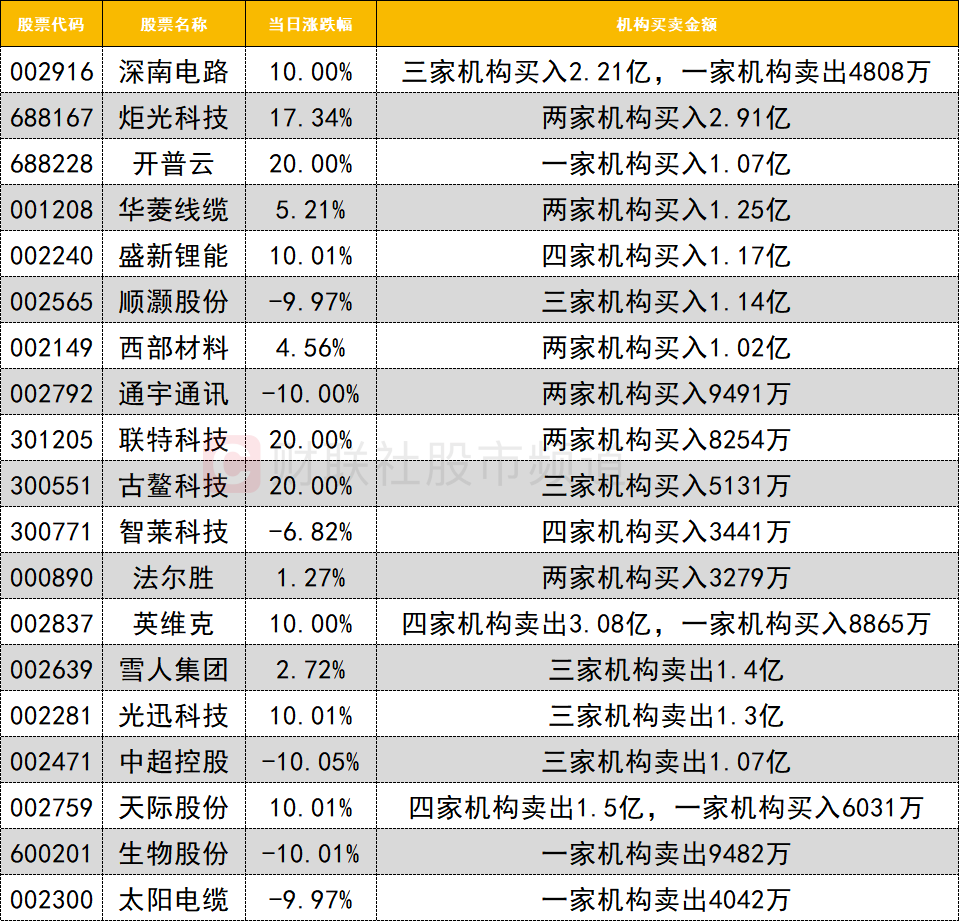Select 英维克's institutional trade amount cell

click(x=666, y=624)
